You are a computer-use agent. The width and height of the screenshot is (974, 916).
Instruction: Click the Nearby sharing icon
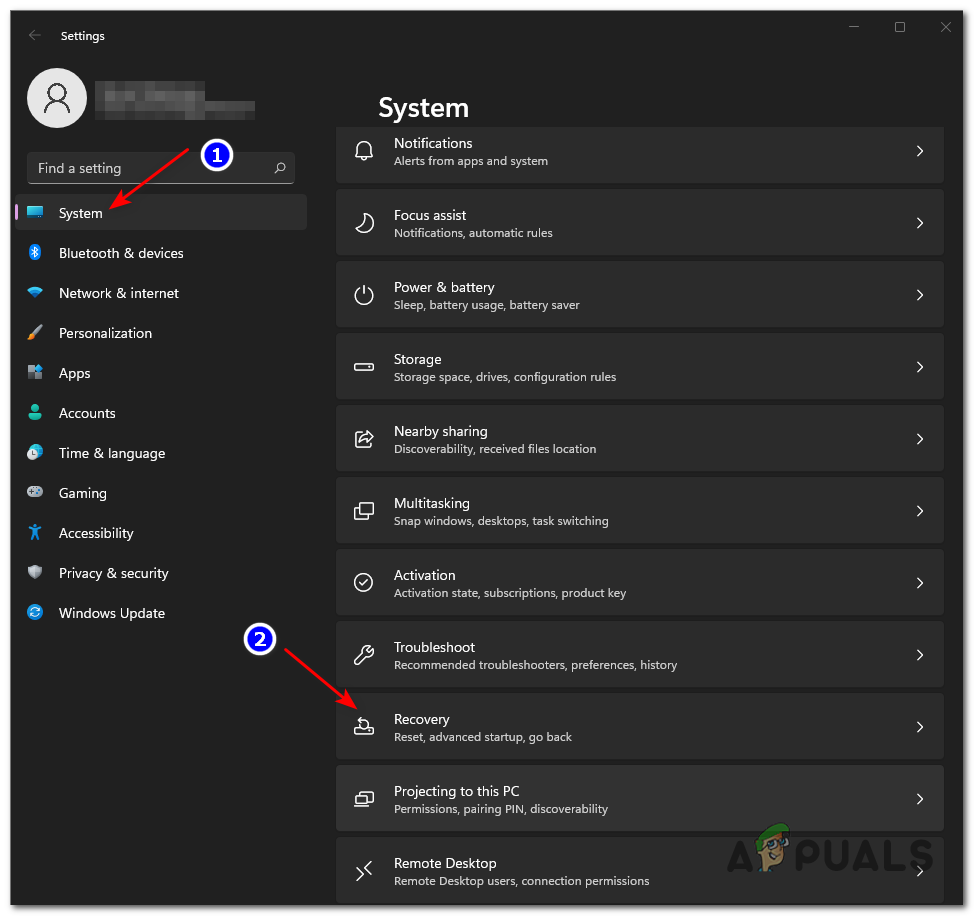point(363,439)
